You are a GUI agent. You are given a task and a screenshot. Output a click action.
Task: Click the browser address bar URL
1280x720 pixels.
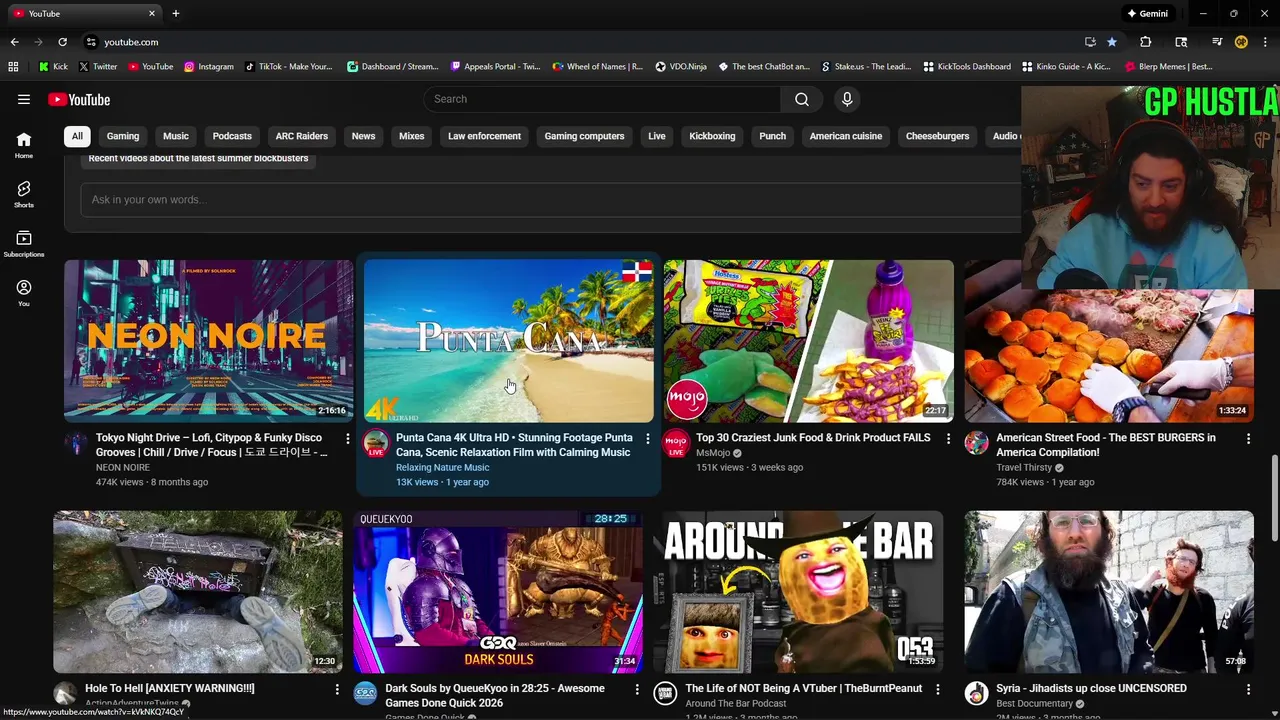[131, 42]
